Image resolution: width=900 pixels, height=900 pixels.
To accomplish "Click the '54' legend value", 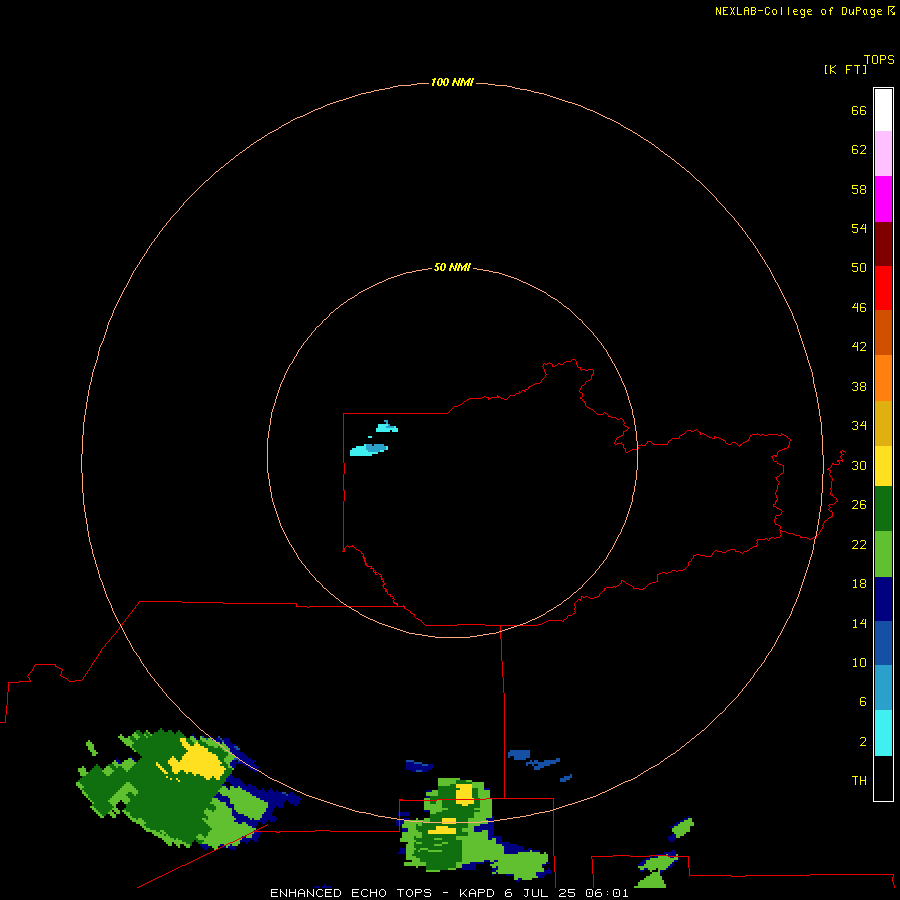I will [859, 228].
